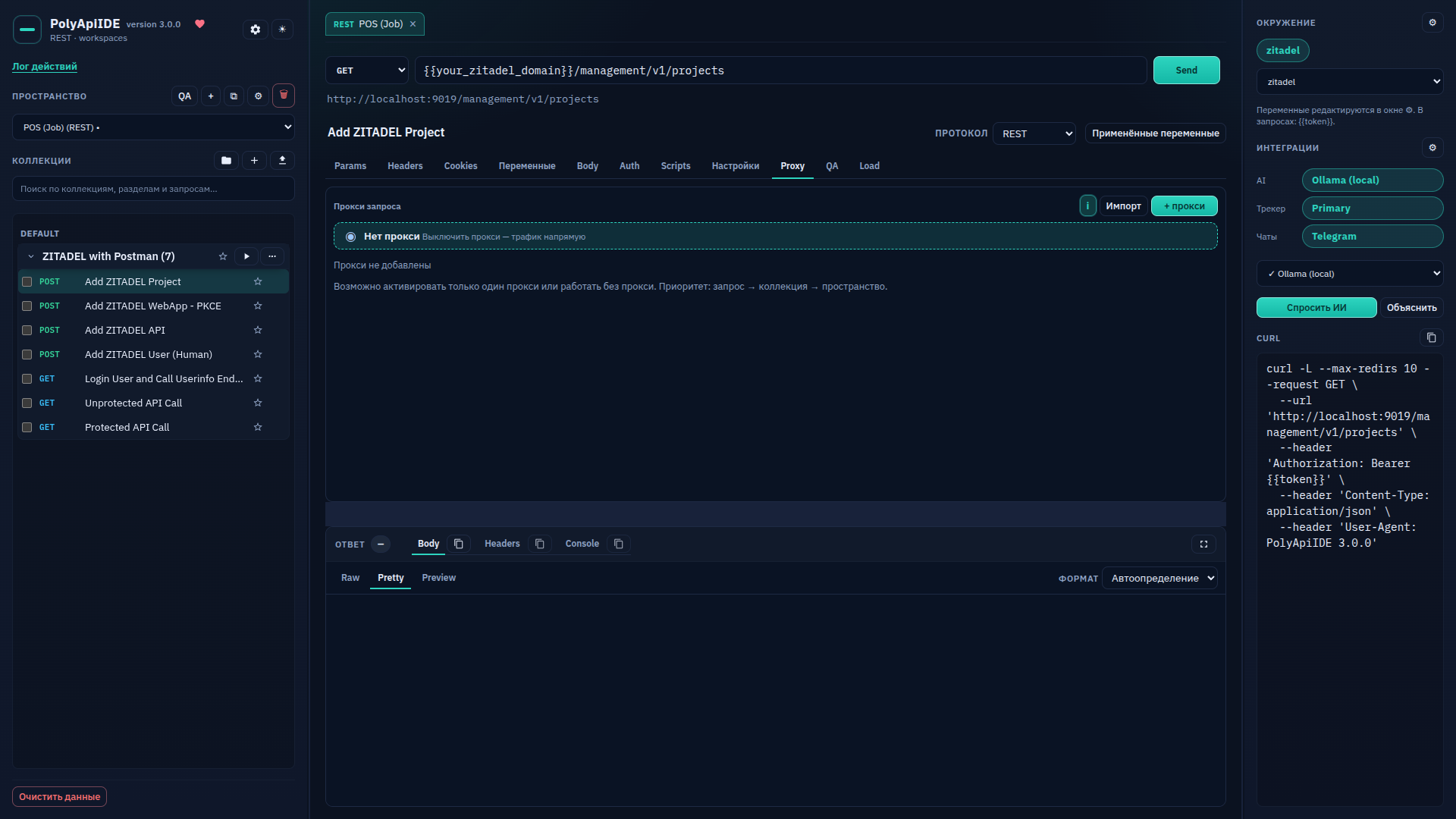1456x819 pixels.
Task: Check the Add ZITADEL User (Human) checkbox
Action: [x=27, y=354]
